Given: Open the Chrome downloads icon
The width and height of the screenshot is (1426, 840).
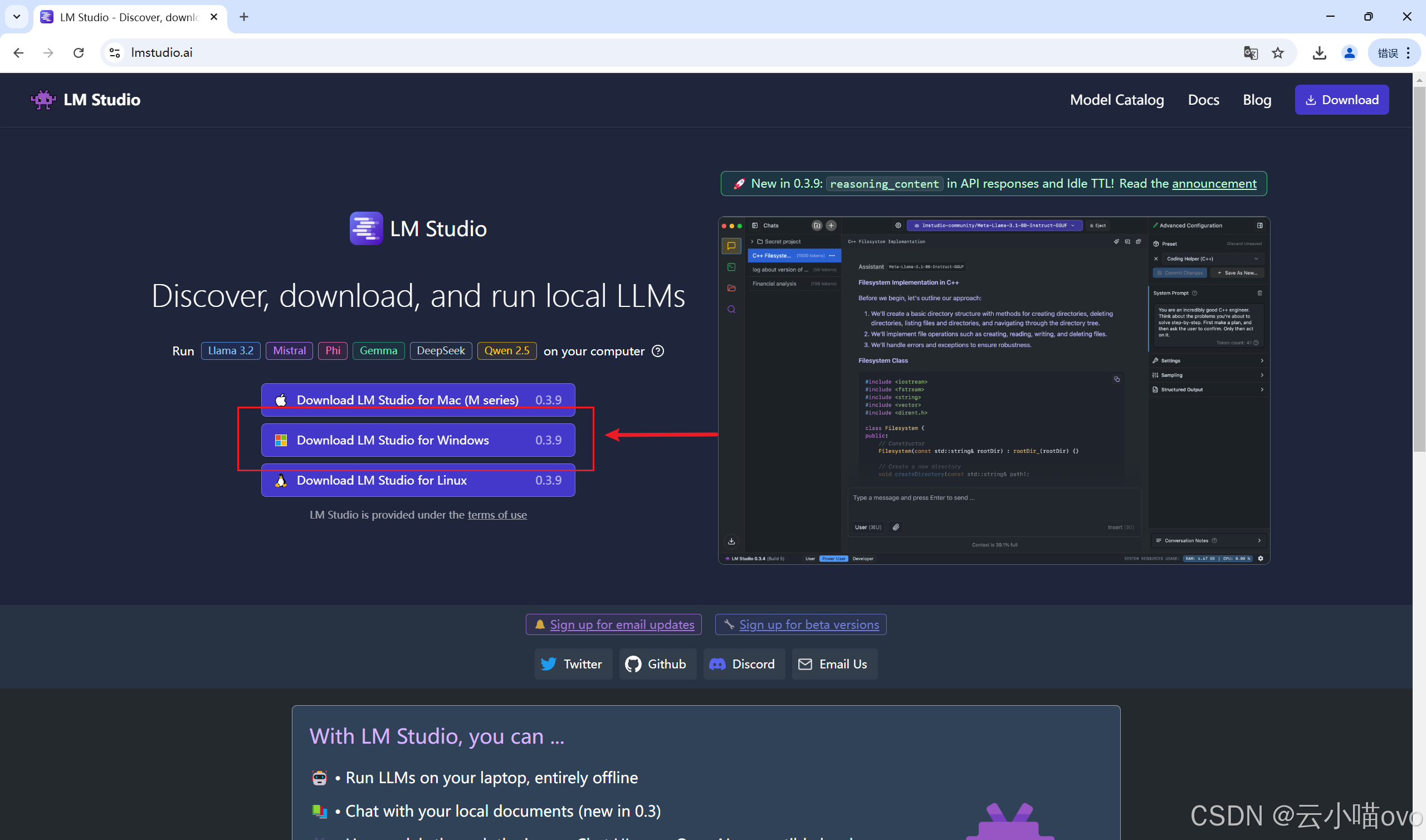Looking at the screenshot, I should tap(1319, 53).
